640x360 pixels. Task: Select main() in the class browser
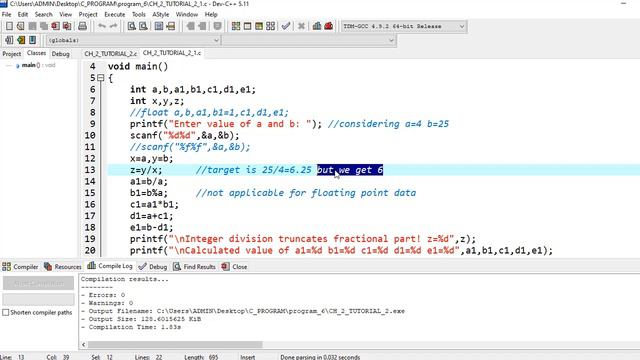[x=31, y=65]
